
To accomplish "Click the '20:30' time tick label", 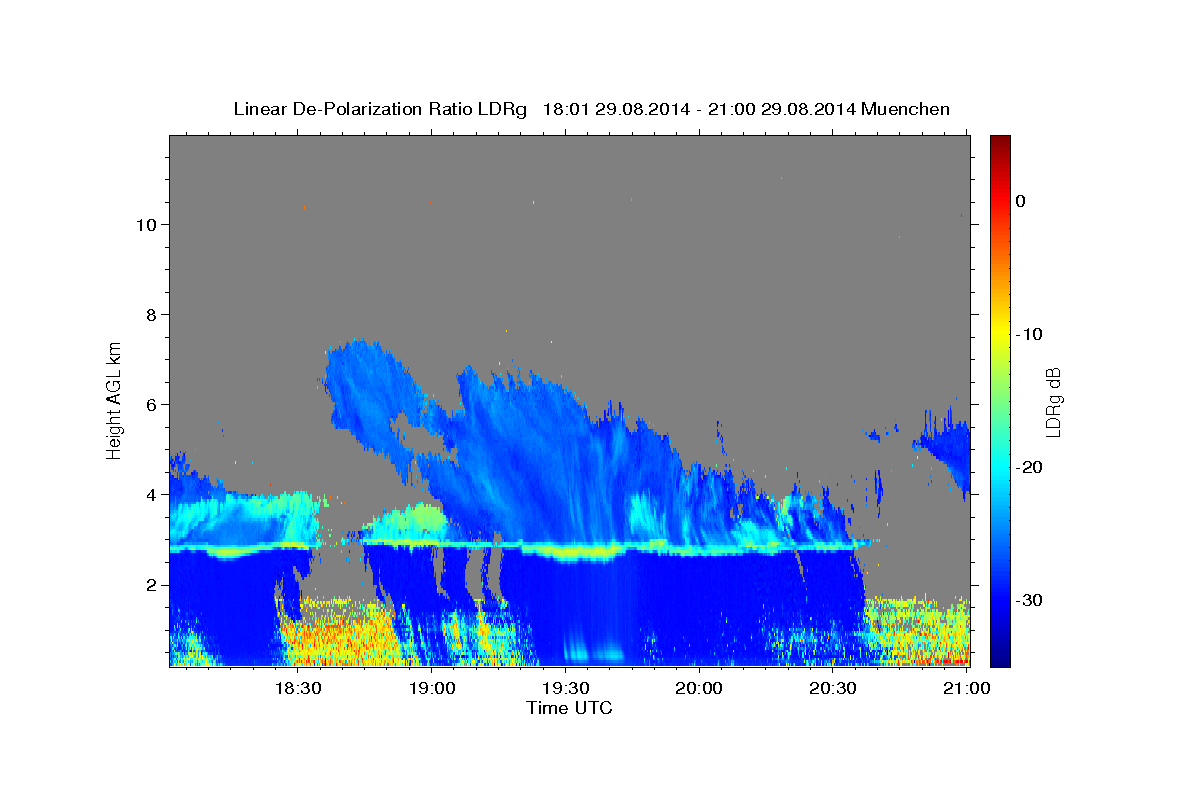I will tap(832, 689).
